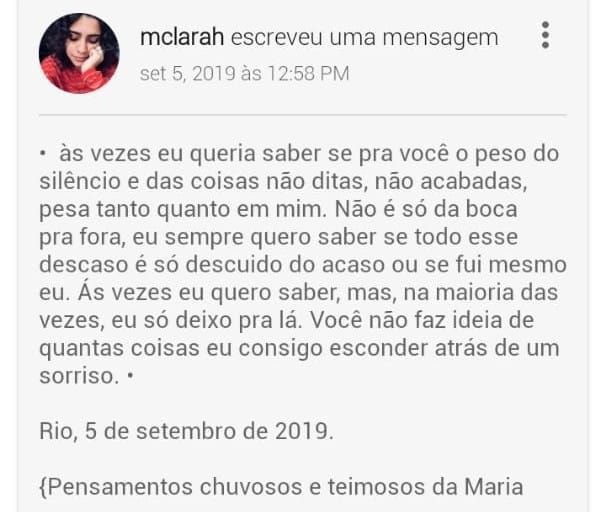Select the timestamp set 5, 2019 às 12:58 PM
This screenshot has width=606, height=512.
click(244, 73)
